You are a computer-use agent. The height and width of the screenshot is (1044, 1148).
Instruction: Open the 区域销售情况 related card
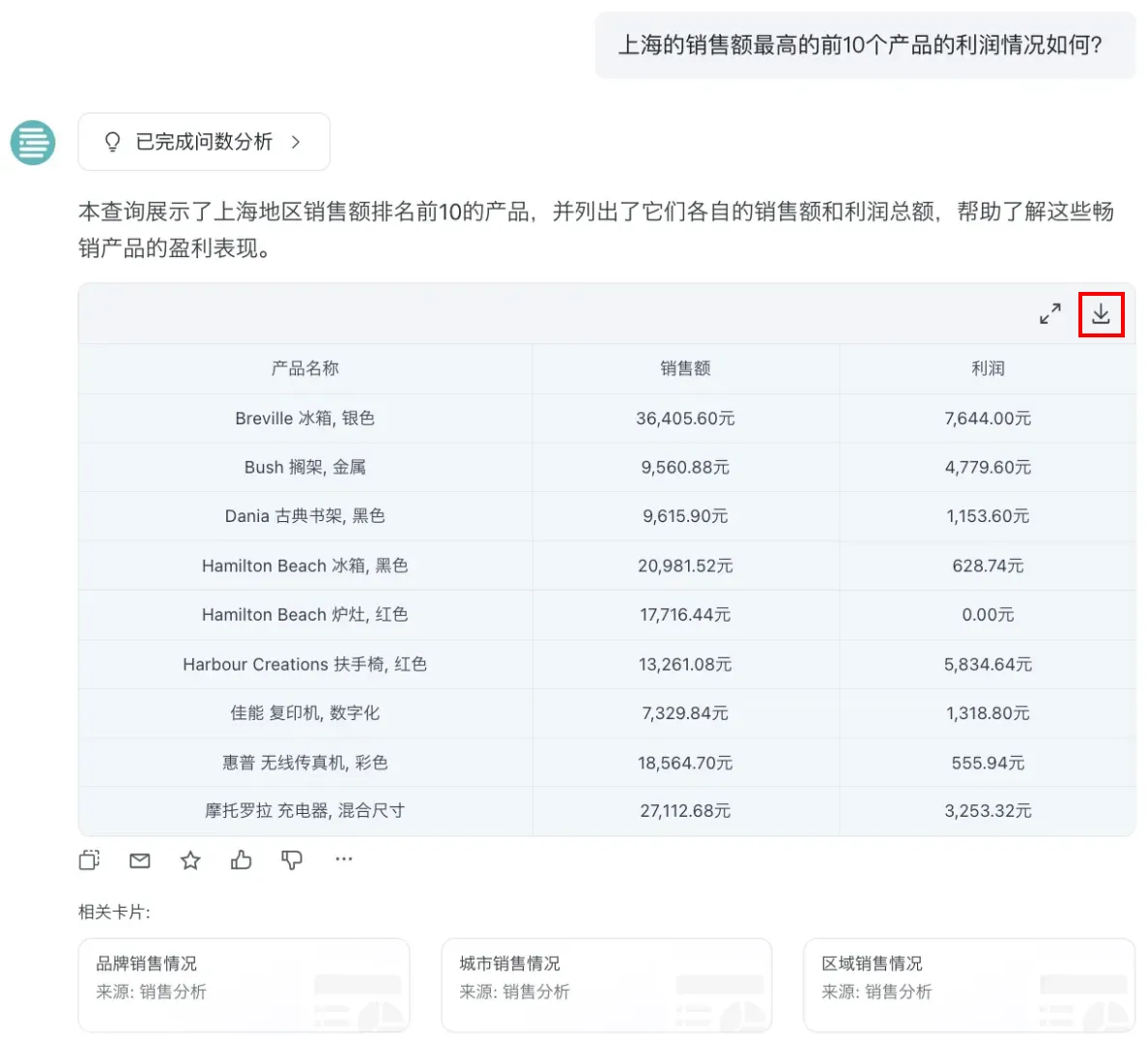point(968,984)
